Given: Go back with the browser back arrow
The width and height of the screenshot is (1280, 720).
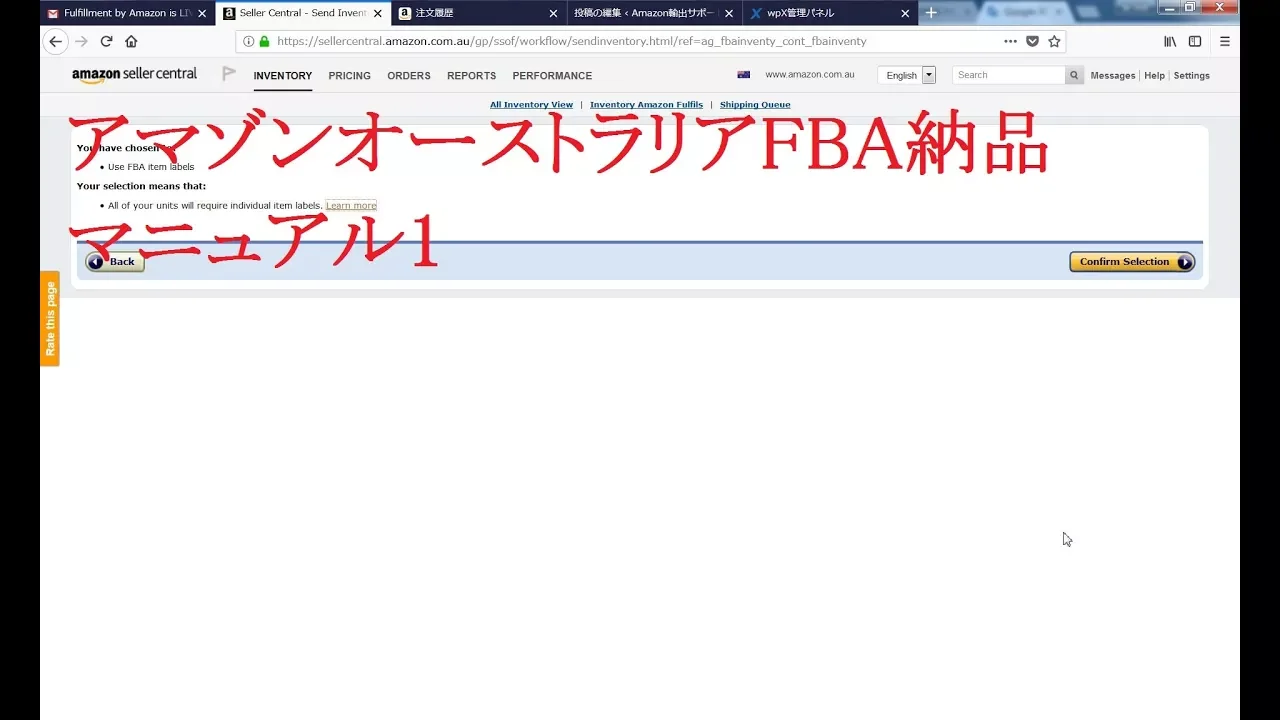Looking at the screenshot, I should tap(55, 41).
